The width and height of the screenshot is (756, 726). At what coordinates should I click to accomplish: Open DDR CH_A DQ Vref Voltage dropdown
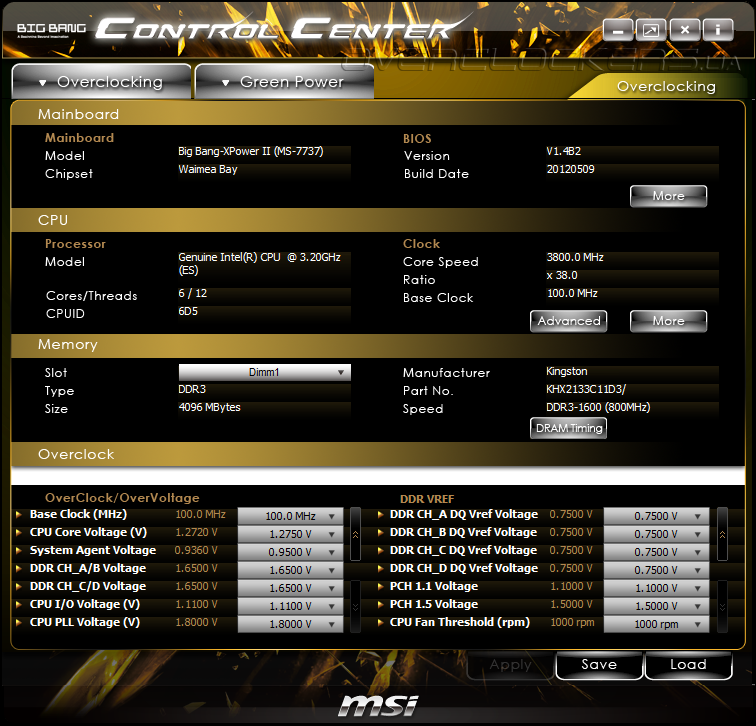tap(656, 516)
